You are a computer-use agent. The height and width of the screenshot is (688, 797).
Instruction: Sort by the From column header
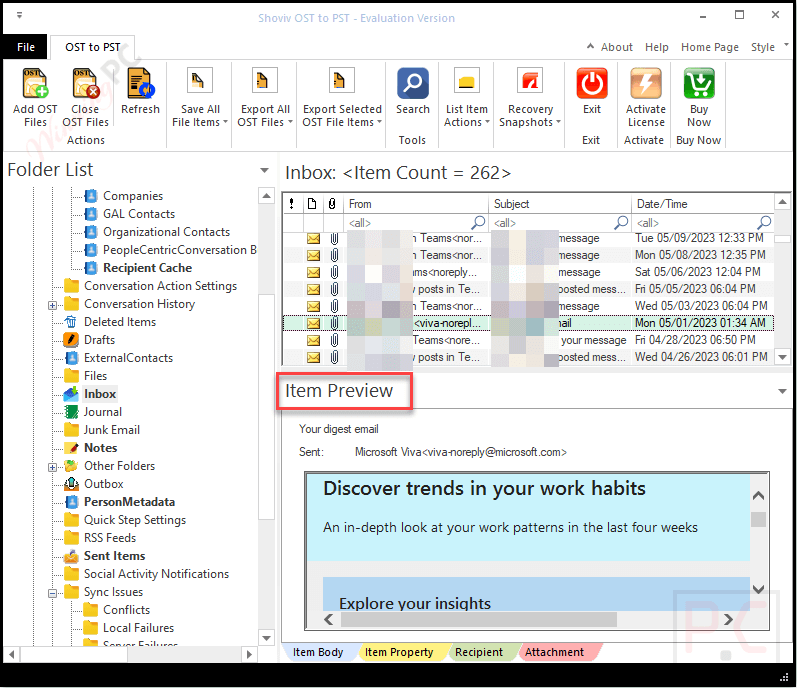tap(416, 204)
